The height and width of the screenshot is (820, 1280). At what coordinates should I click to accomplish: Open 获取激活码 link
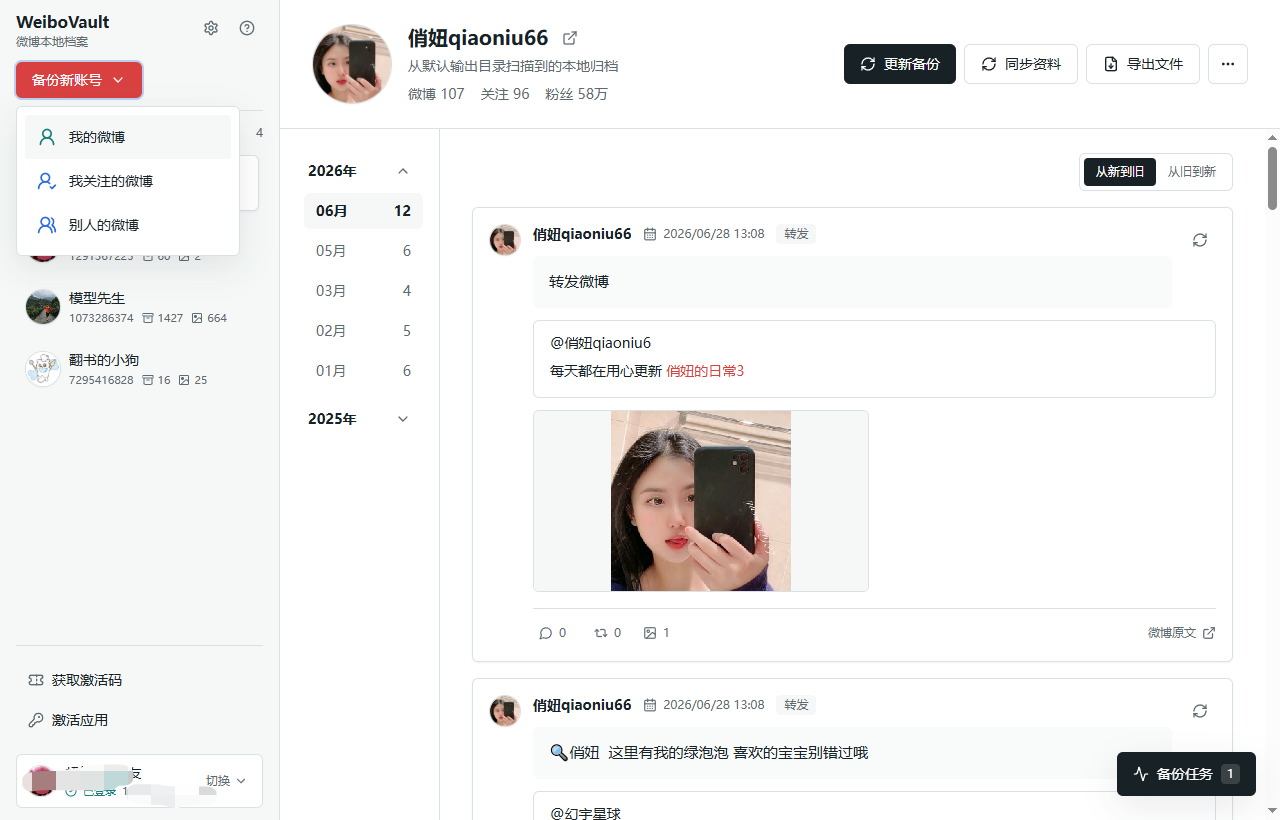75,680
